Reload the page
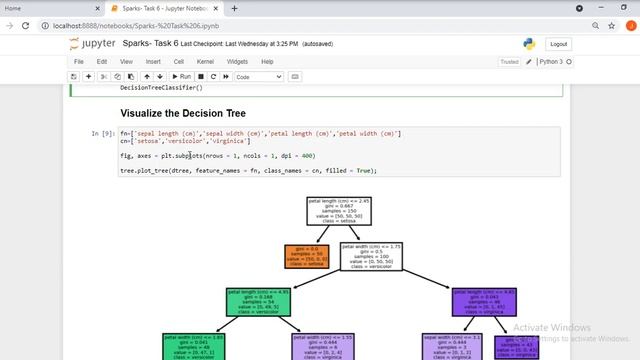640x360 pixels. [25, 26]
